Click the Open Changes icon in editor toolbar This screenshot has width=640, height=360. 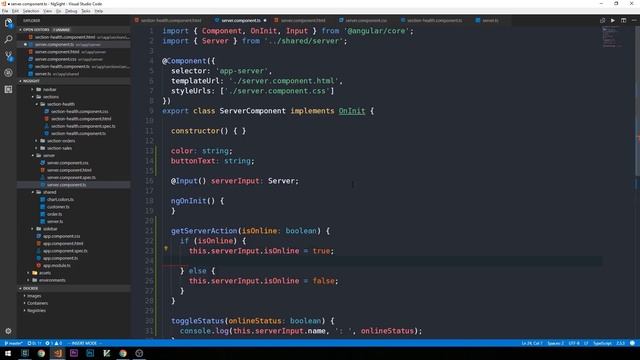click(602, 20)
